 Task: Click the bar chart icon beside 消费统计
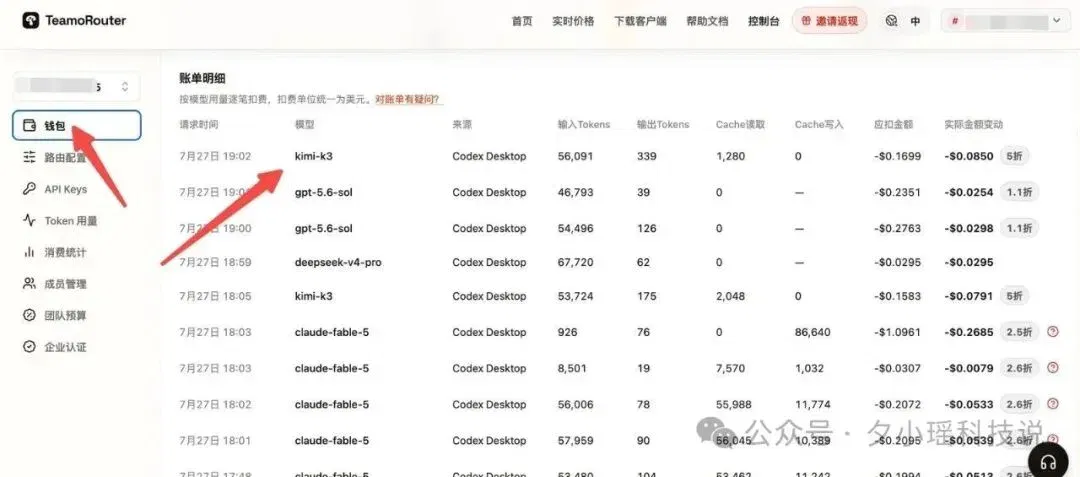click(x=30, y=252)
